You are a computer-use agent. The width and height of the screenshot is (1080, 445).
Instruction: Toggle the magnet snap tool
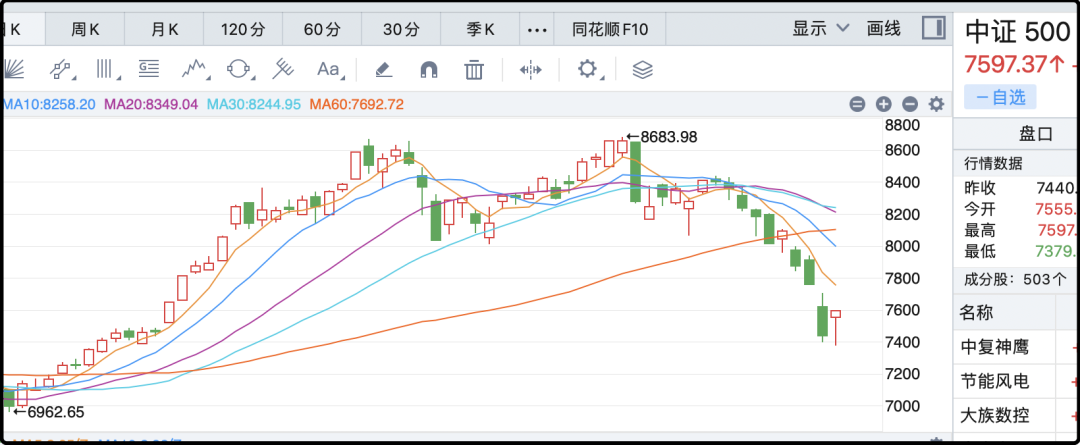coord(428,69)
